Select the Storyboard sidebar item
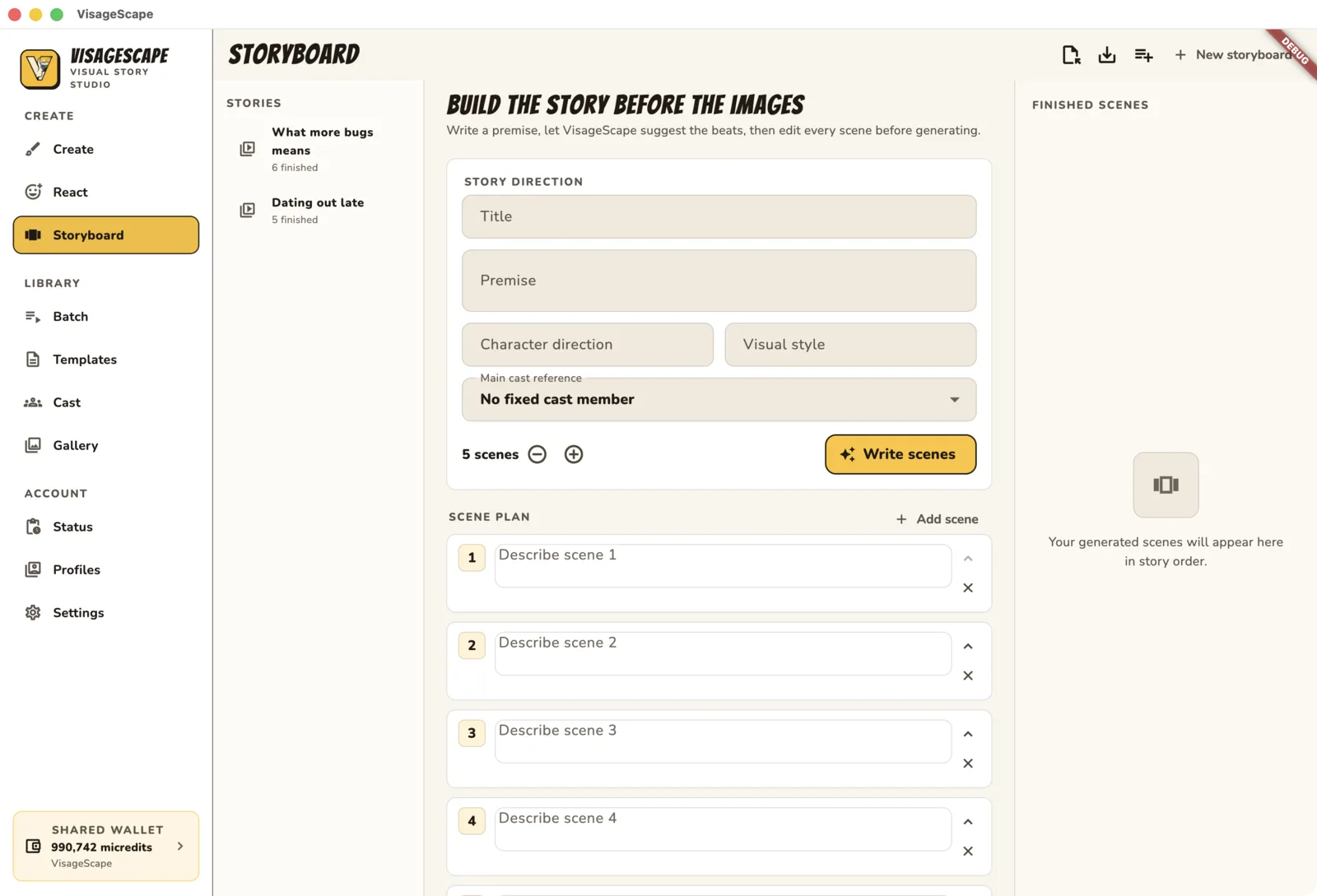The height and width of the screenshot is (896, 1317). (x=105, y=235)
